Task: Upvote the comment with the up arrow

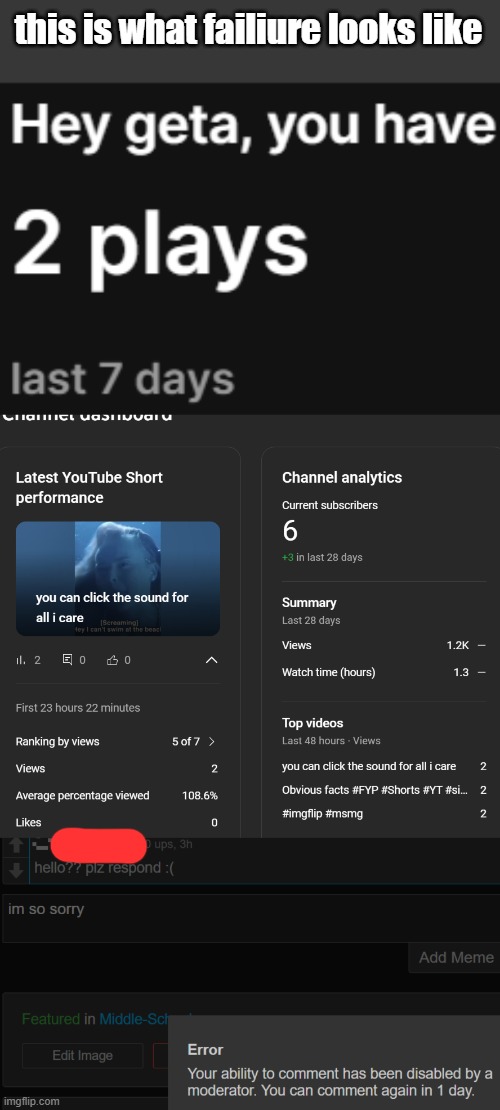Action: click(16, 845)
